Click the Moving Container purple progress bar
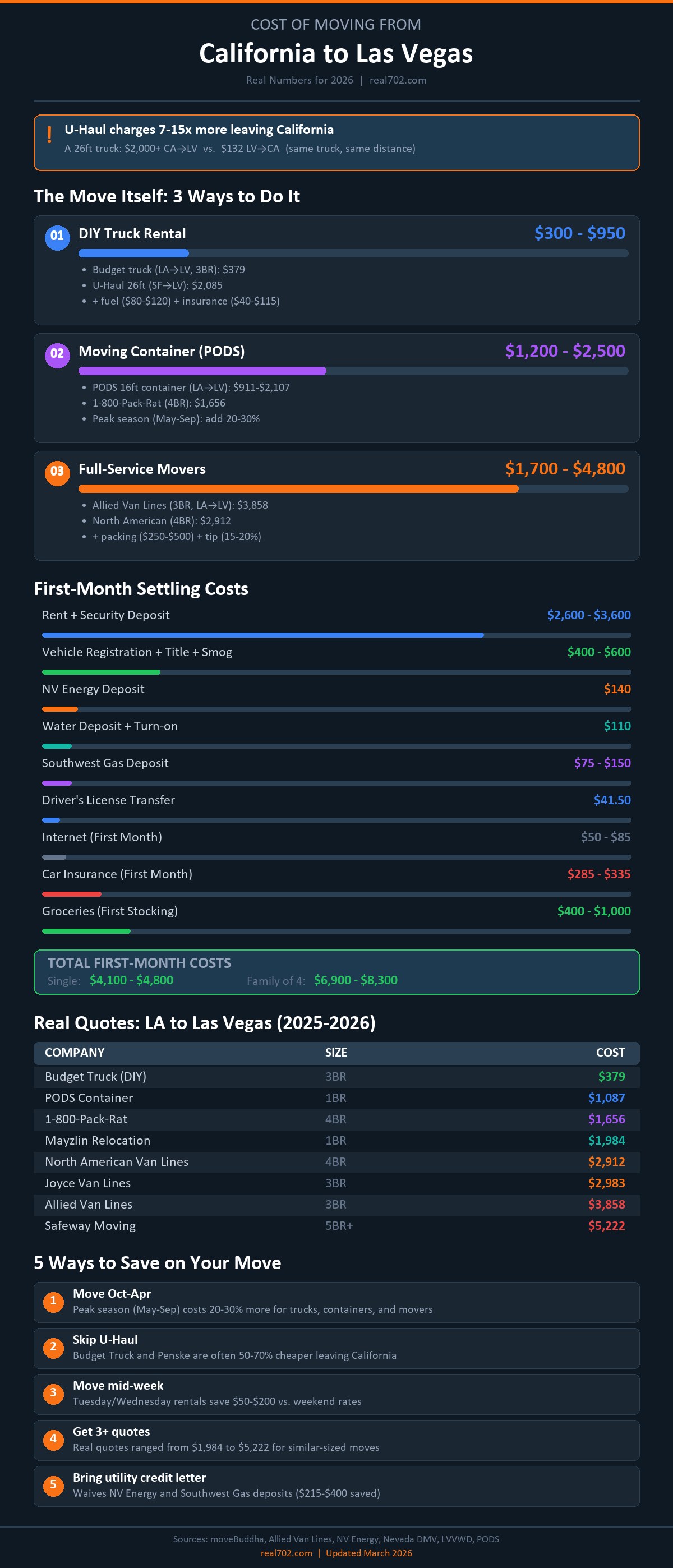The image size is (673, 1568). (202, 371)
